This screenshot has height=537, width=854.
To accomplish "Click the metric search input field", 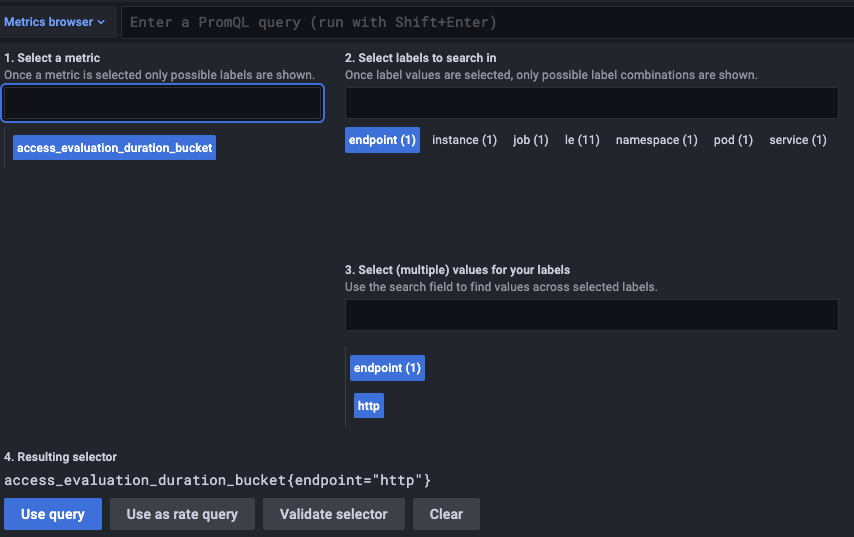I will pos(163,103).
